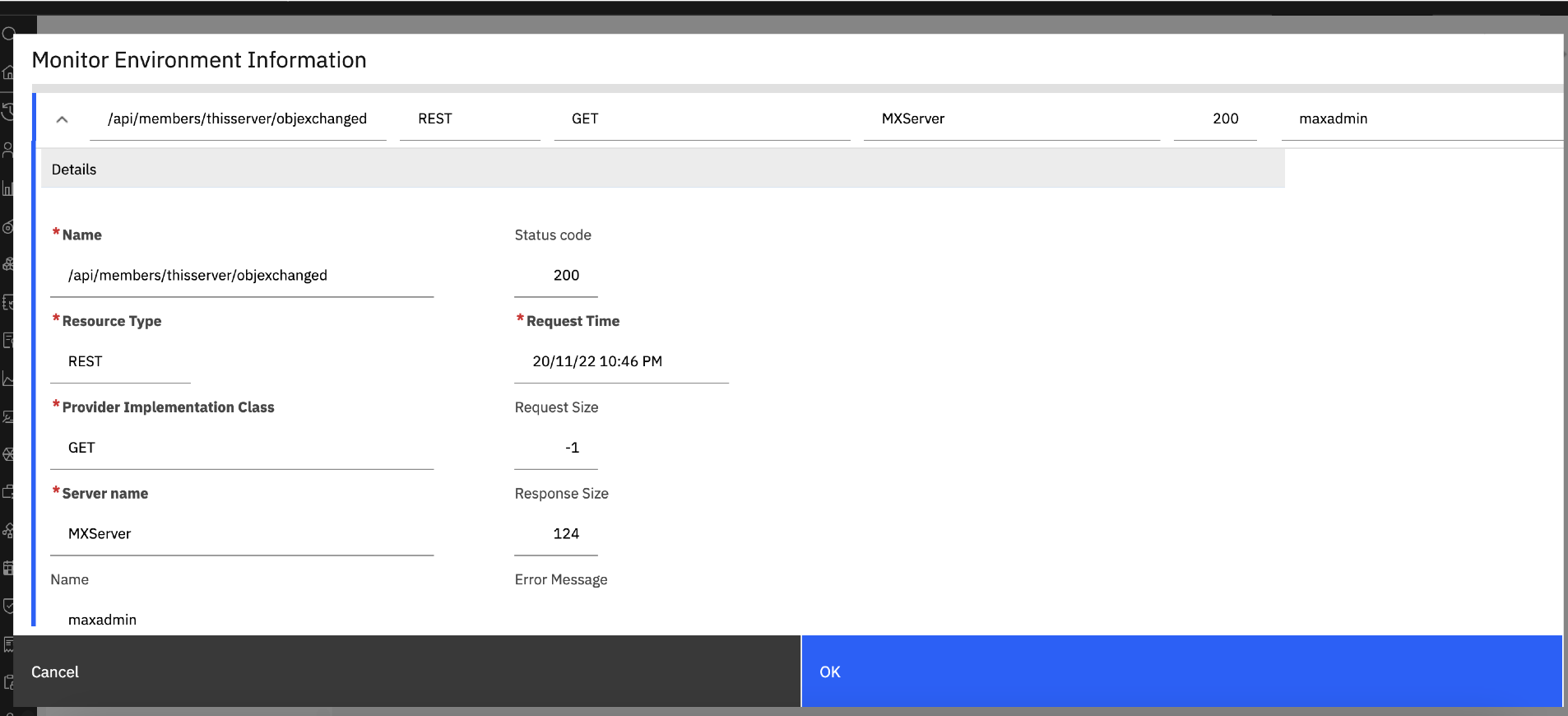Focus the Server name field showing MXServer
This screenshot has height=716, width=1568.
click(242, 534)
